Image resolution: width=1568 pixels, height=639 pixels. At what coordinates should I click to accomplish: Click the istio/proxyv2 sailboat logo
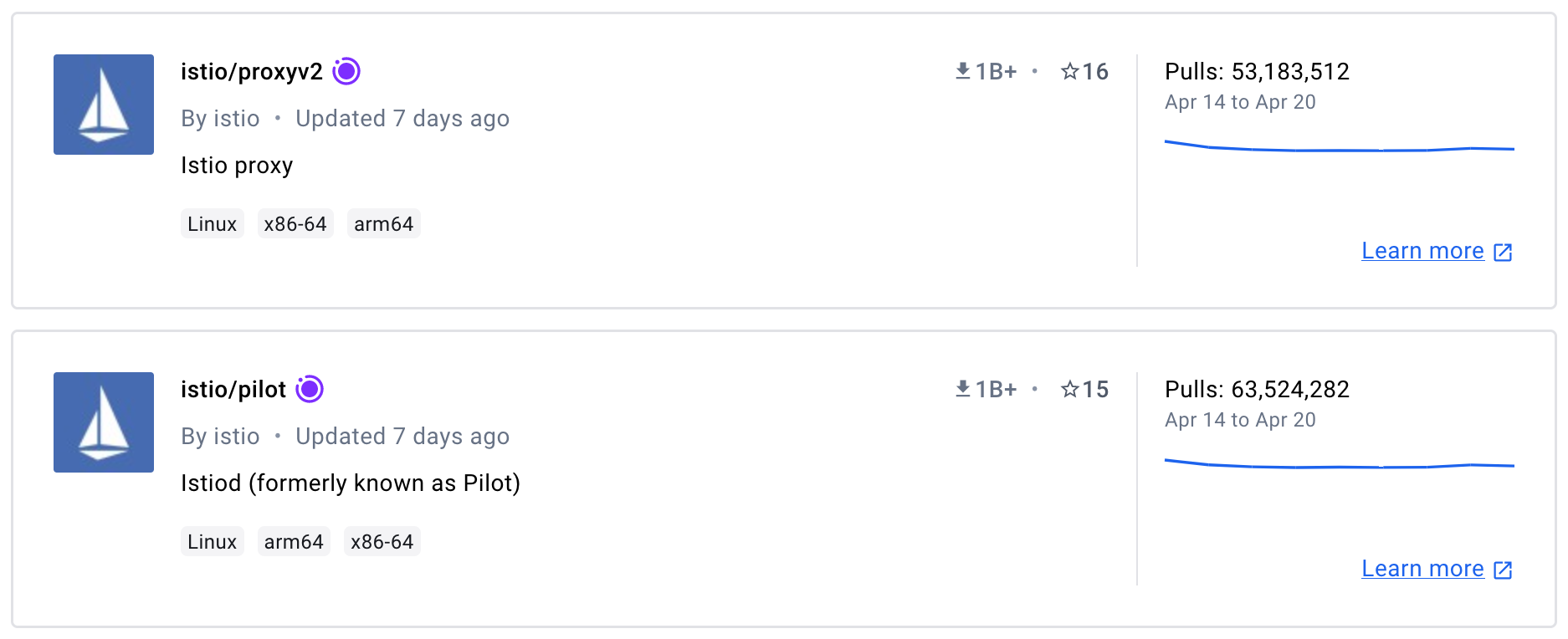pos(104,105)
